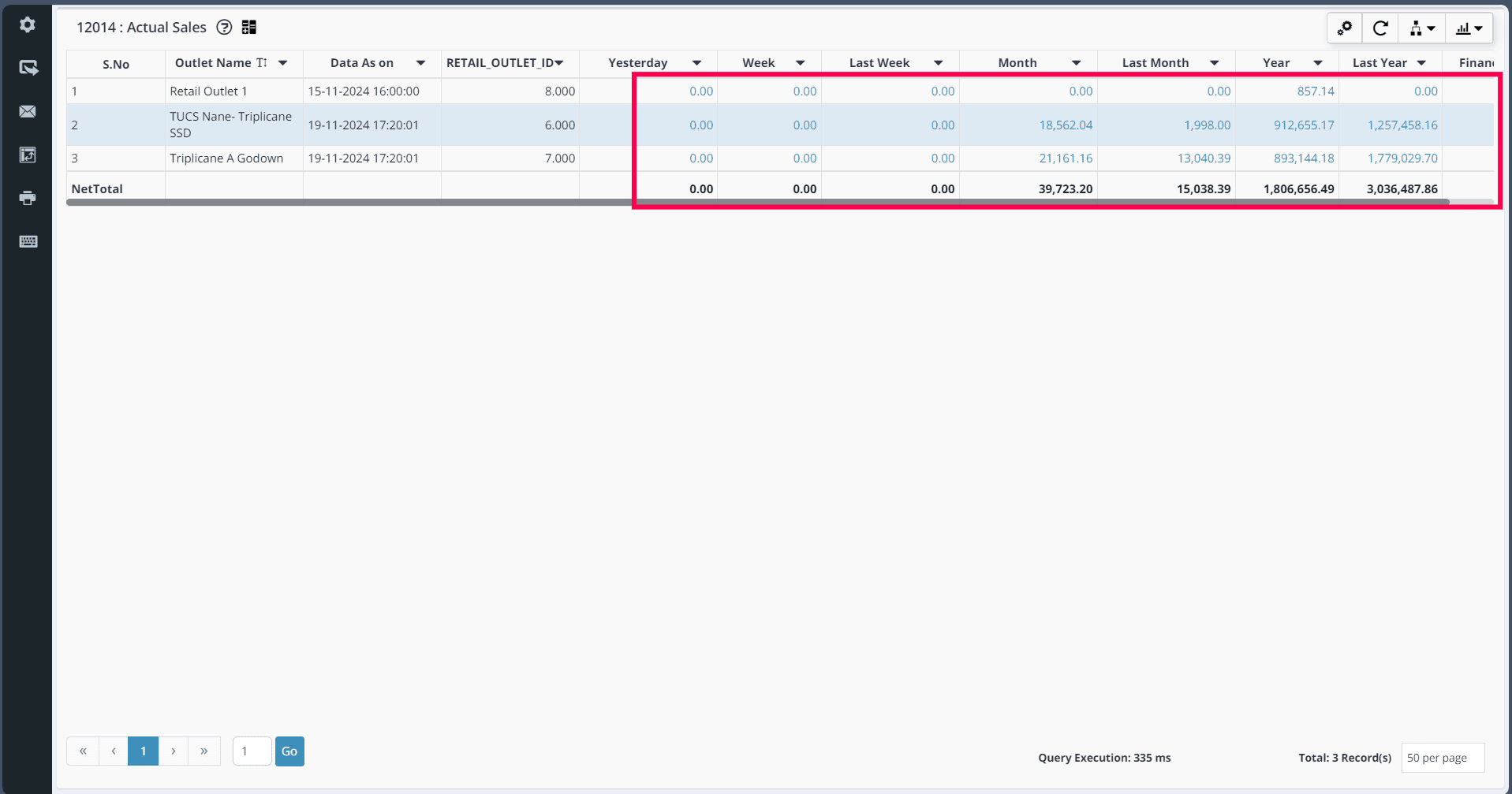This screenshot has width=1512, height=794.
Task: Click Month value 18,562.04 link
Action: tap(1066, 125)
